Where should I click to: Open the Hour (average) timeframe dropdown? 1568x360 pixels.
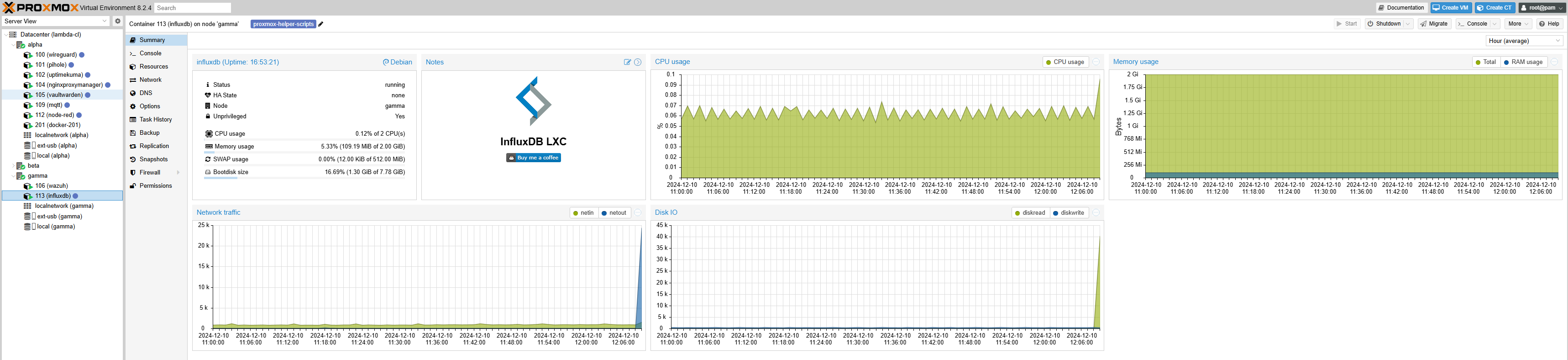click(1558, 41)
